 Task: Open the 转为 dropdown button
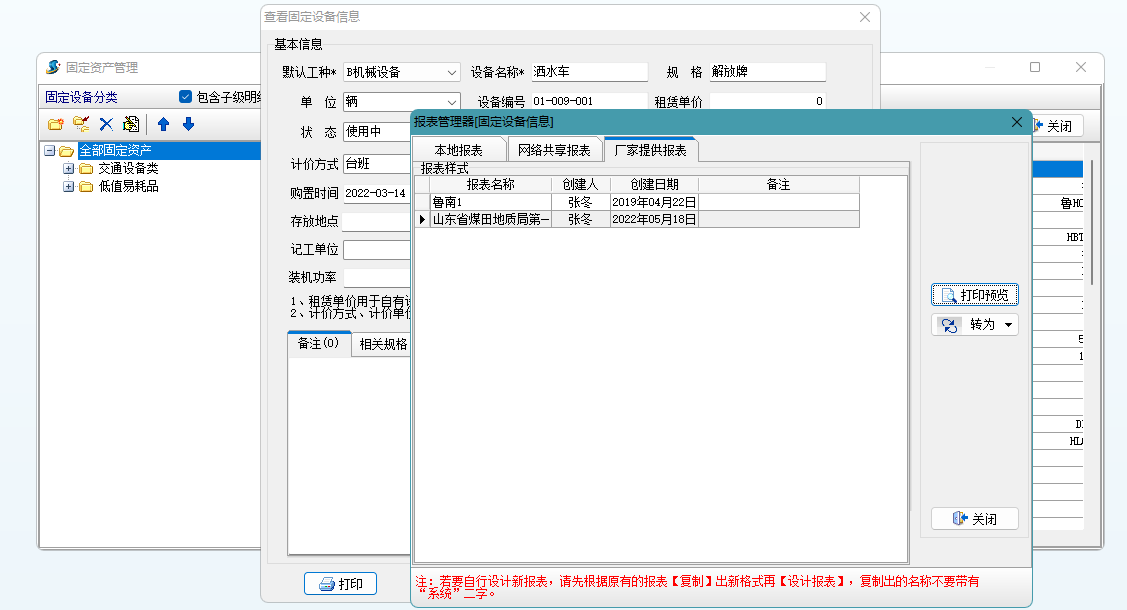pyautogui.click(x=975, y=325)
